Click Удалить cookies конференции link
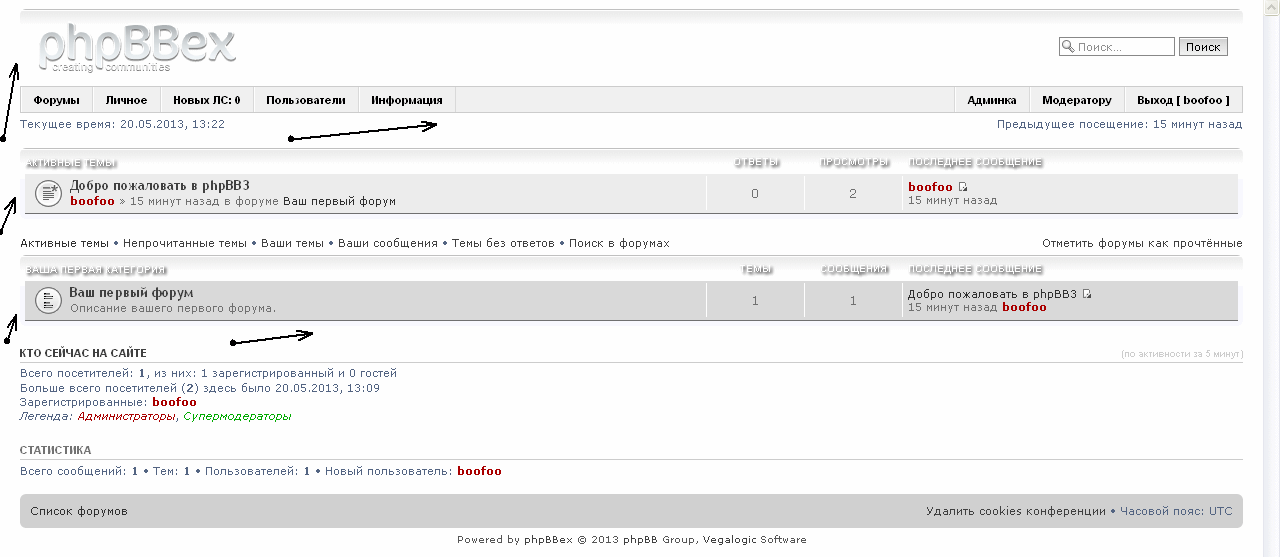 [1015, 511]
